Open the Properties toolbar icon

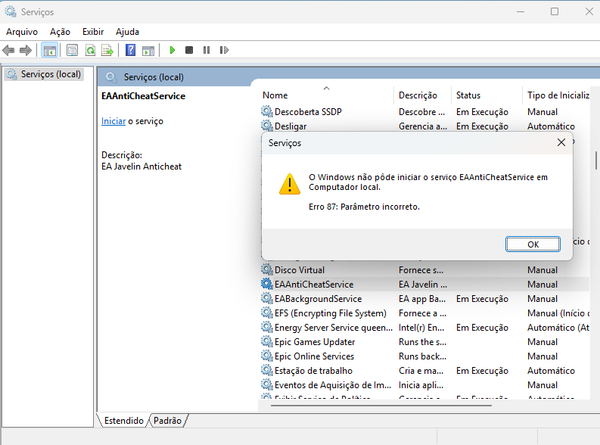pos(72,50)
